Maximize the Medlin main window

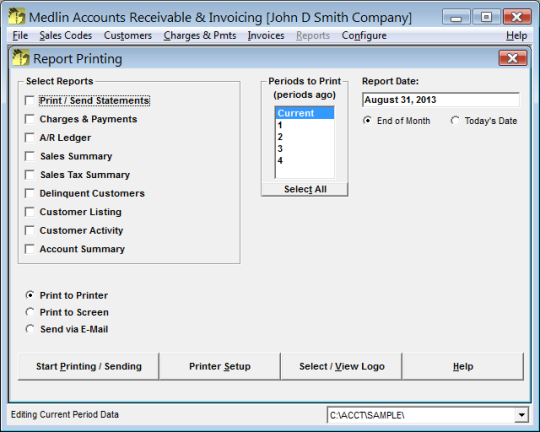(x=486, y=17)
